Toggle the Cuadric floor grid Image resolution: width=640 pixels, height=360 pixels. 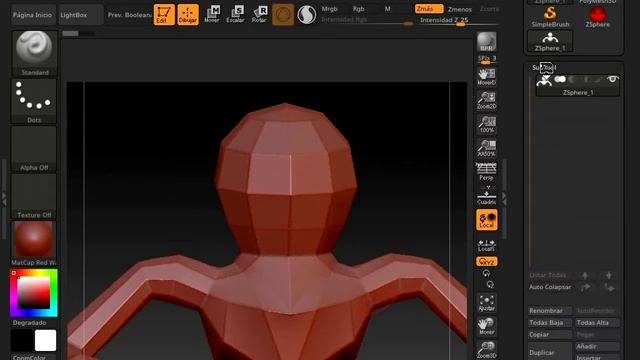(x=487, y=196)
